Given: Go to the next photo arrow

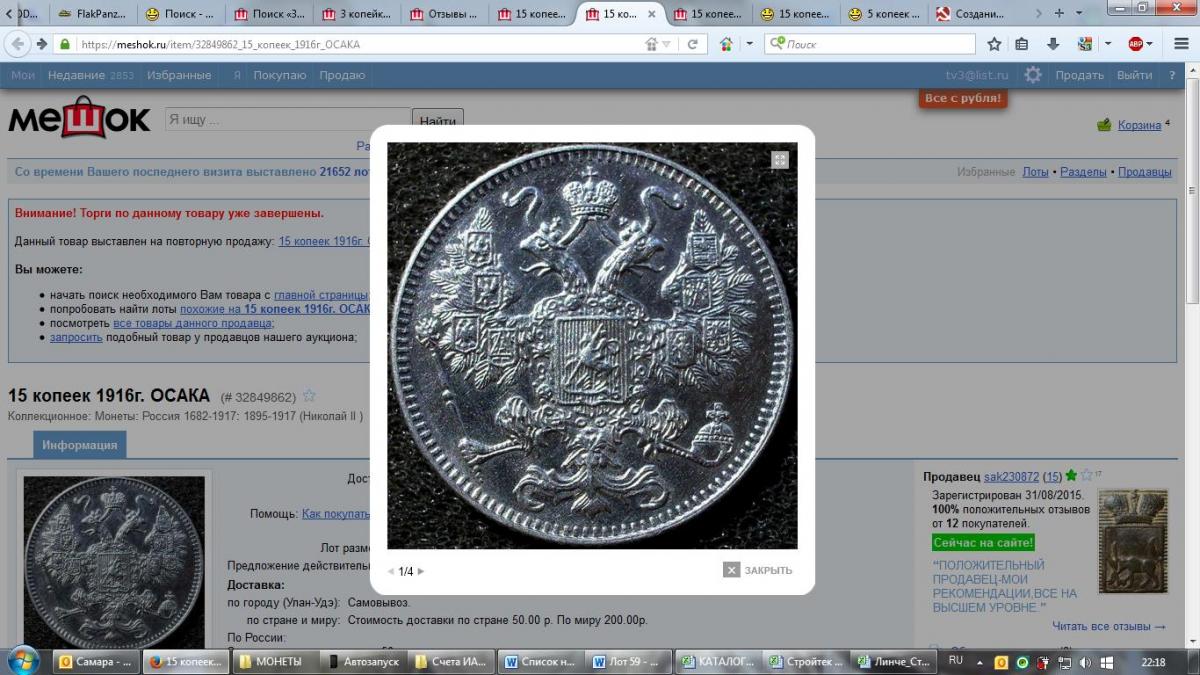Looking at the screenshot, I should [x=421, y=572].
